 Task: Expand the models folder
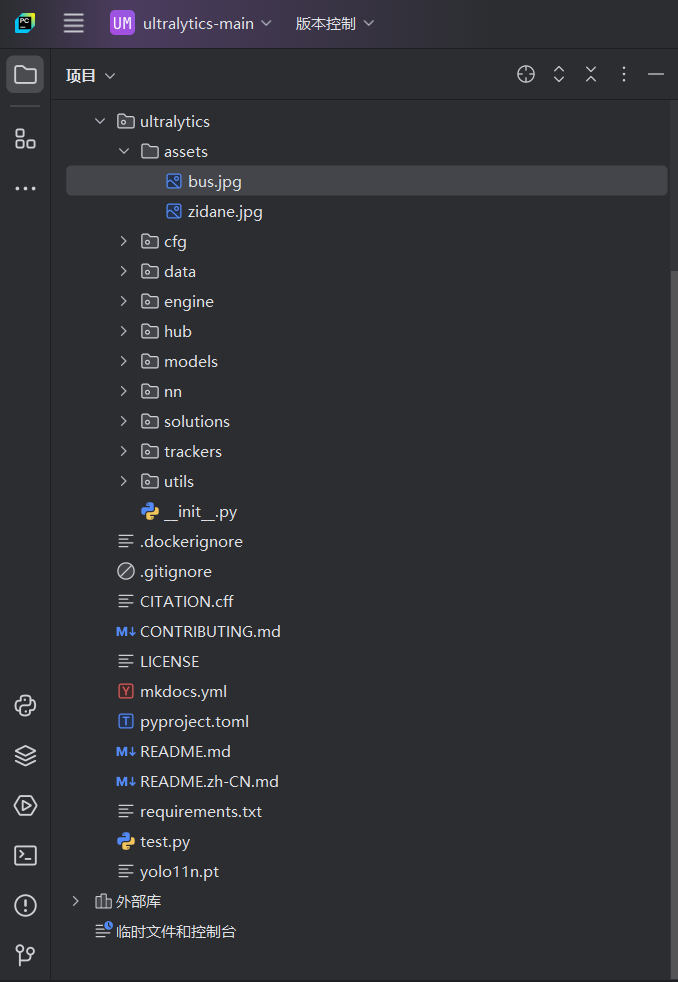click(124, 361)
